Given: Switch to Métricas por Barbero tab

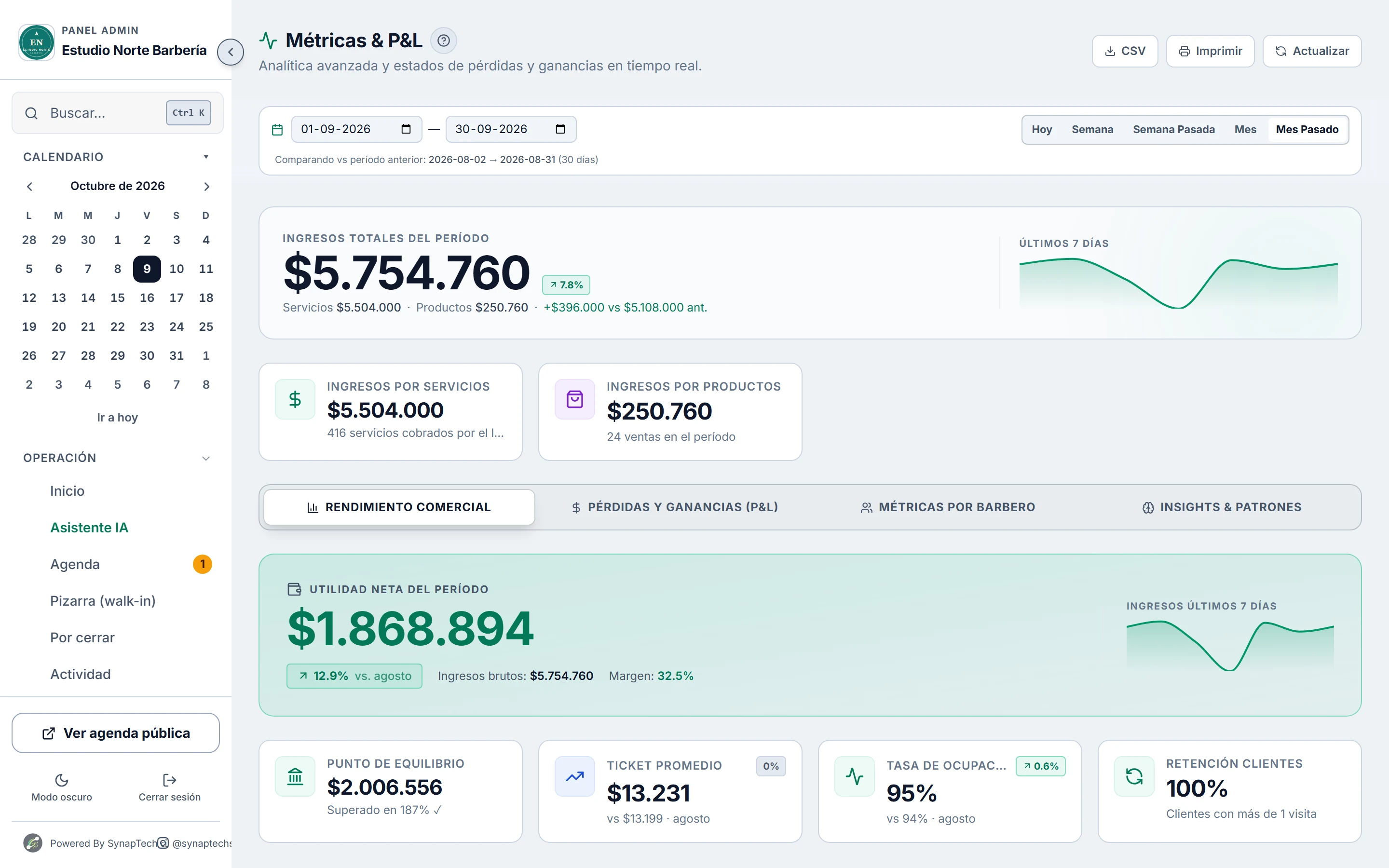Looking at the screenshot, I should [x=948, y=507].
